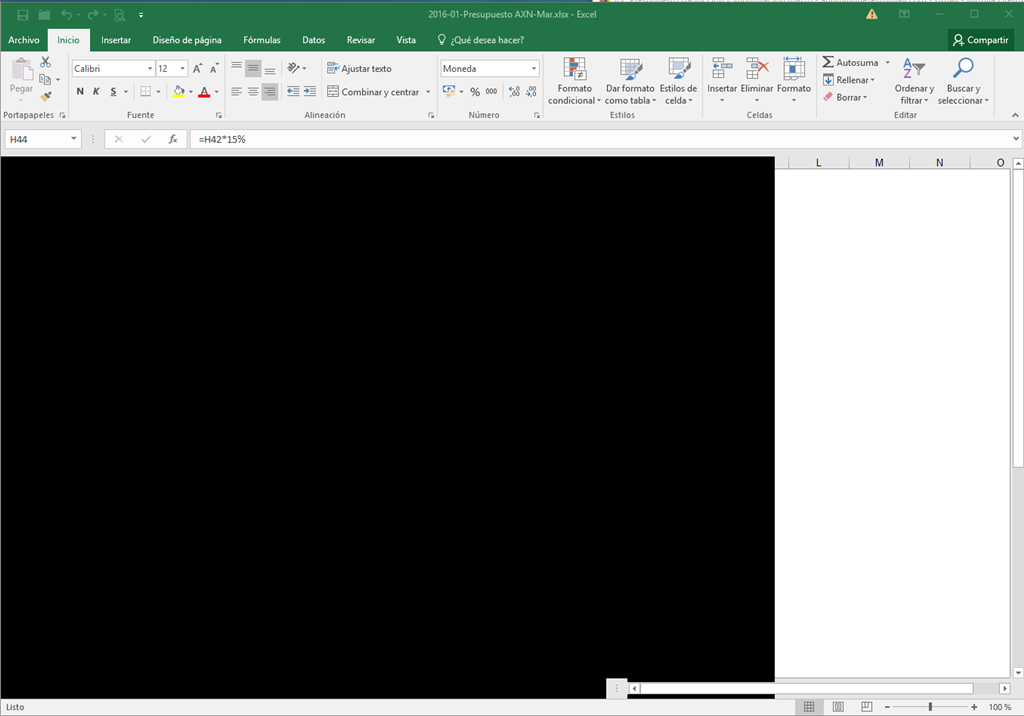The image size is (1024, 716).
Task: Center text horizontally
Action: 253,91
